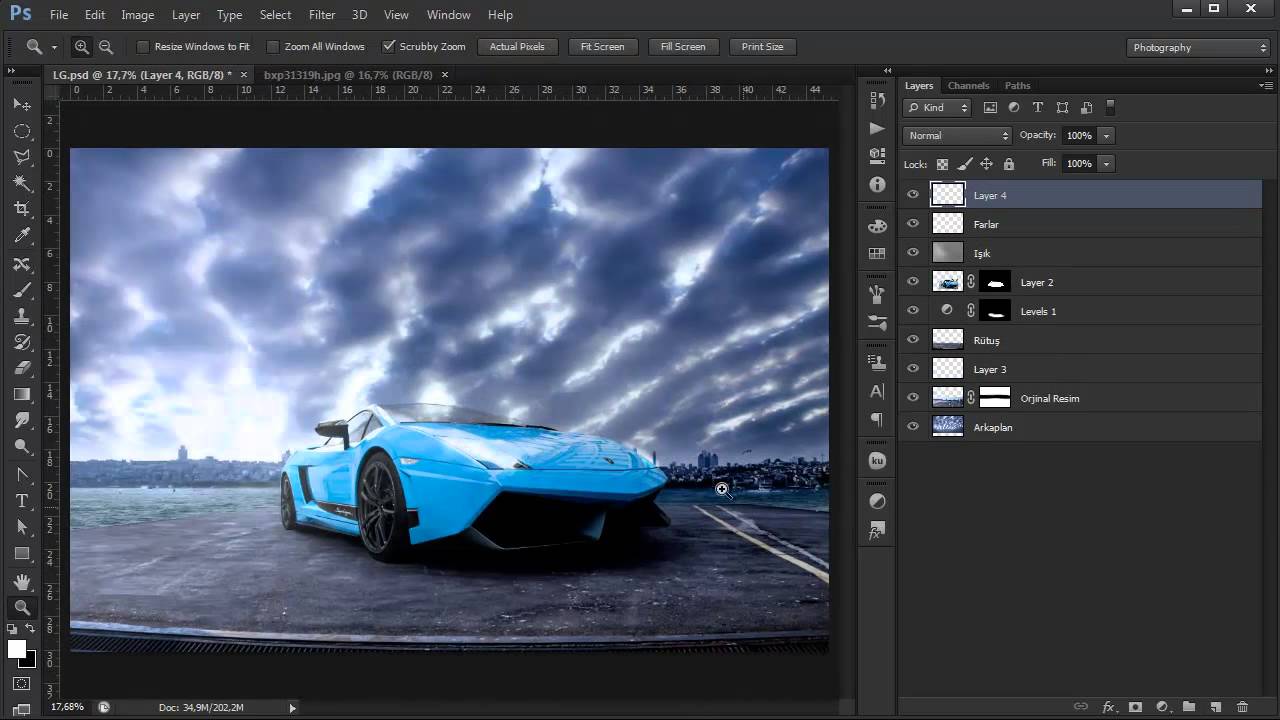1280x720 pixels.
Task: Disable the Scrubby Zoom checkbox
Action: click(x=389, y=47)
